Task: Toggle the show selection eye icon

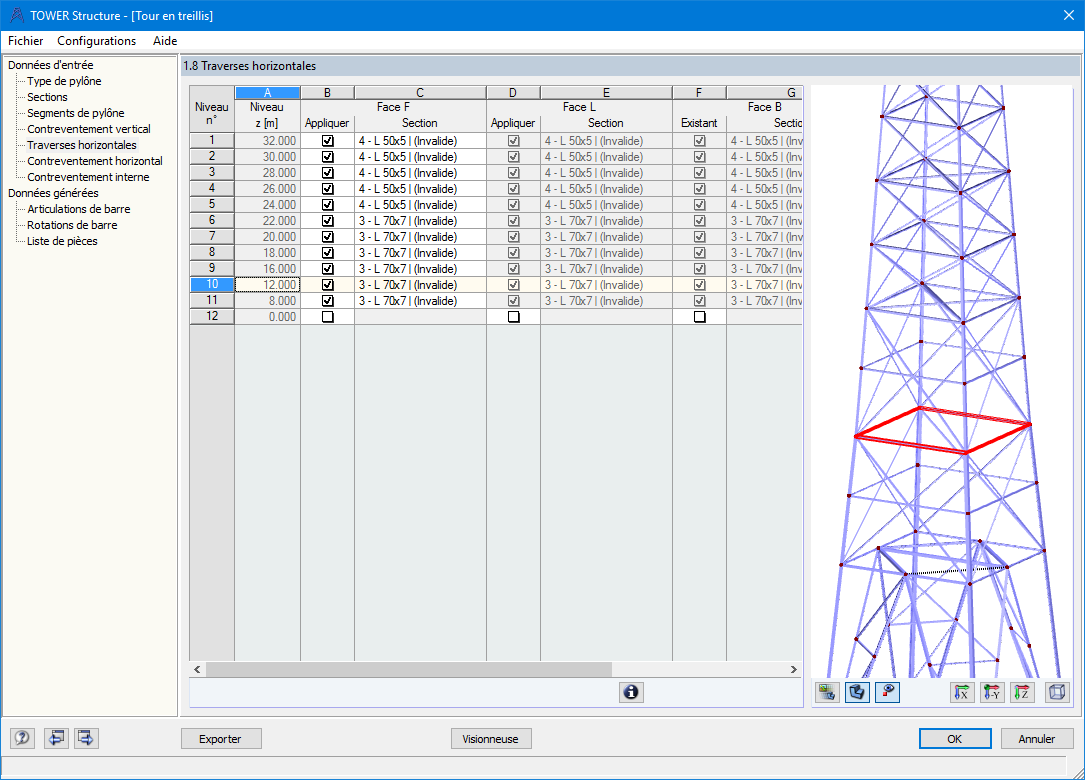Action: click(887, 692)
